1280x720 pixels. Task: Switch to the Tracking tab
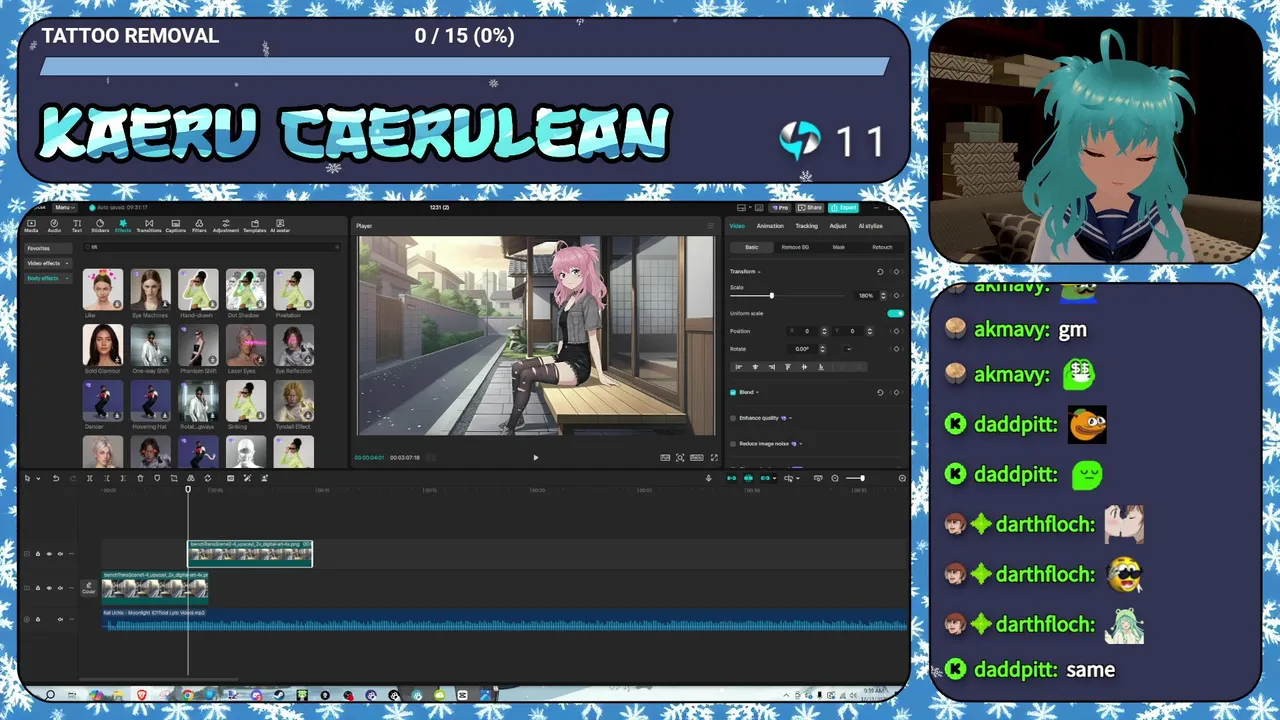point(807,226)
